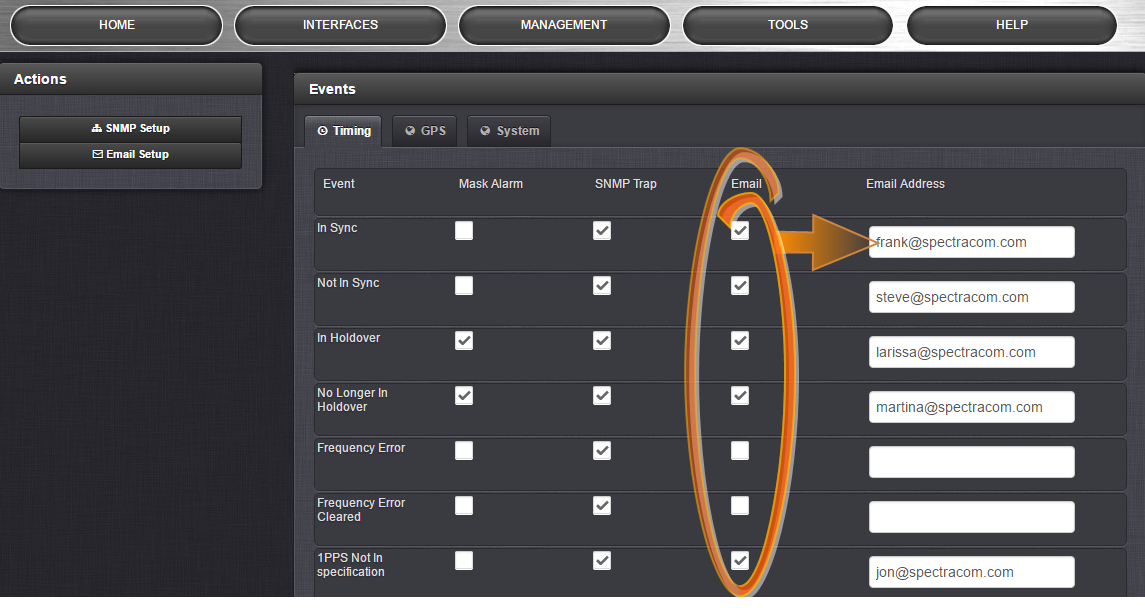
Task: Click the empty email field for Frequency Error
Action: (971, 462)
